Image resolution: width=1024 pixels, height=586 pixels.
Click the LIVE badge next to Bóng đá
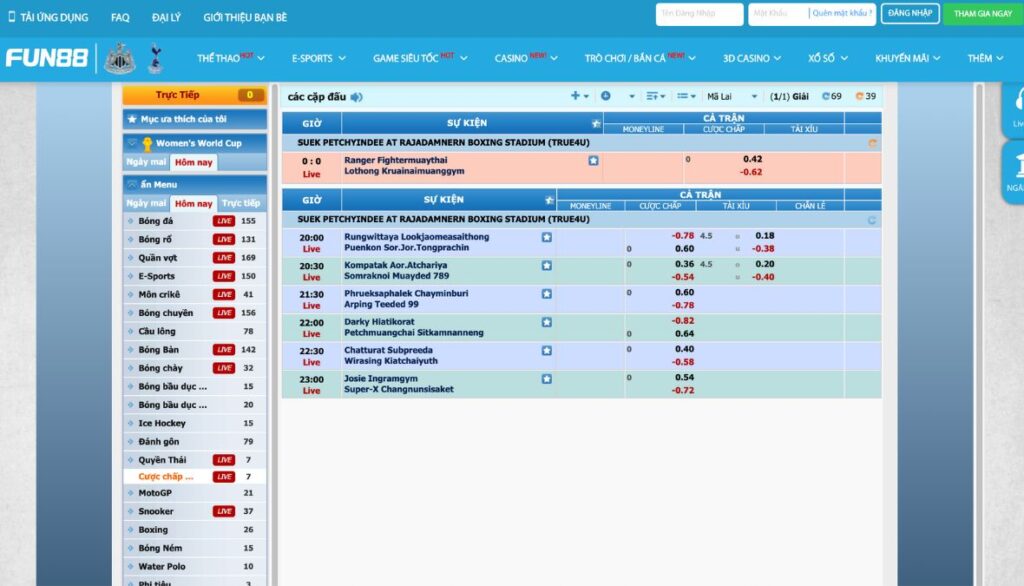pyautogui.click(x=224, y=221)
